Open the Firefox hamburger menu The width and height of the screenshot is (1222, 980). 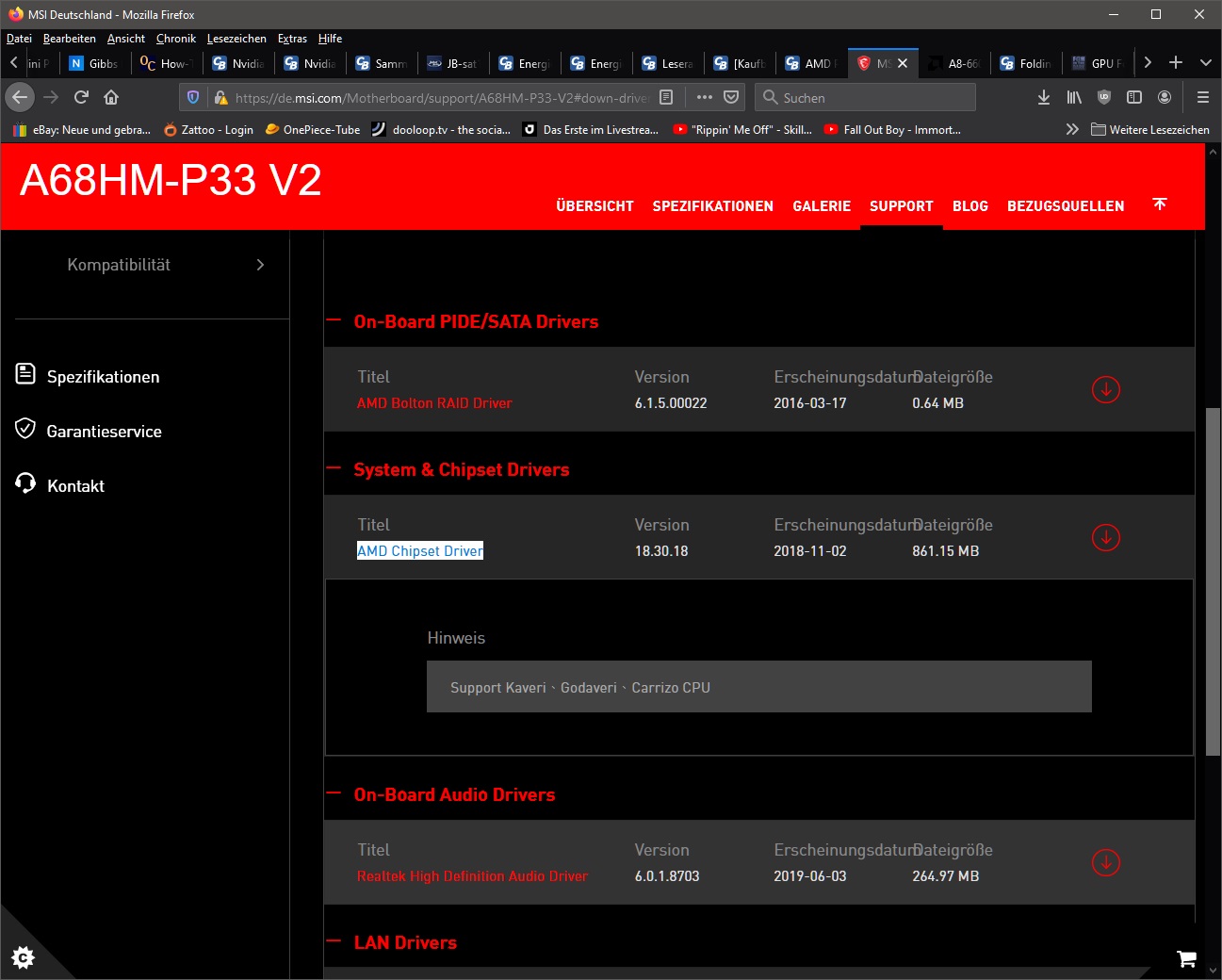pyautogui.click(x=1202, y=97)
